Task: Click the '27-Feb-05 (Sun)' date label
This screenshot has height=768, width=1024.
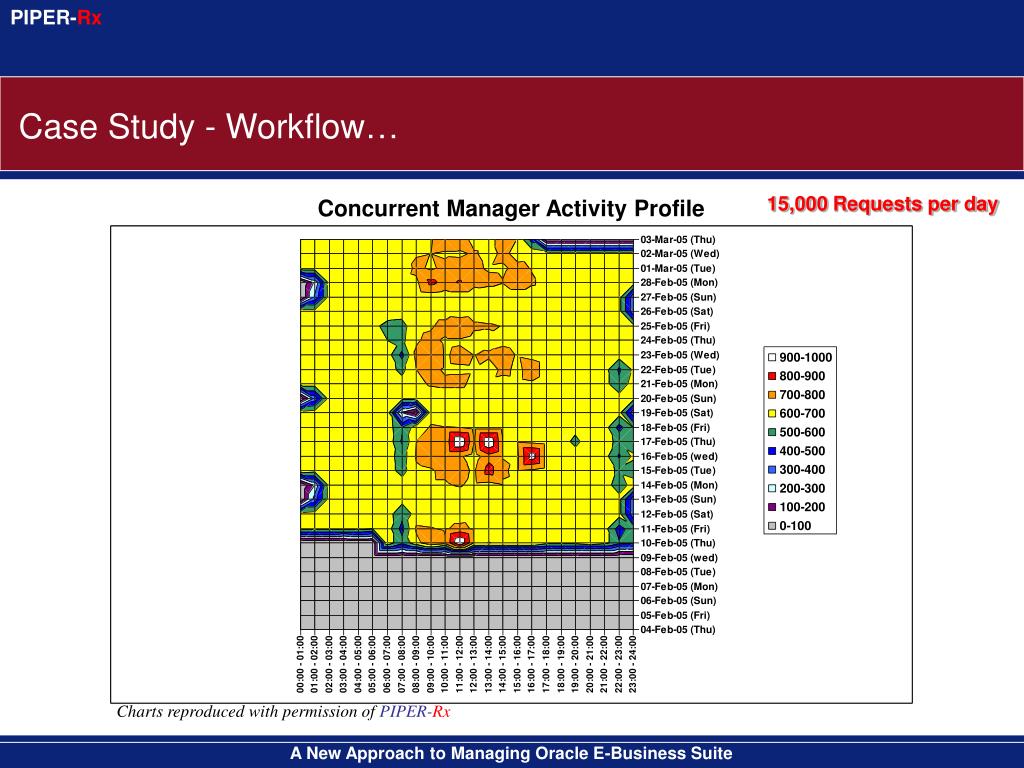Action: coord(679,297)
